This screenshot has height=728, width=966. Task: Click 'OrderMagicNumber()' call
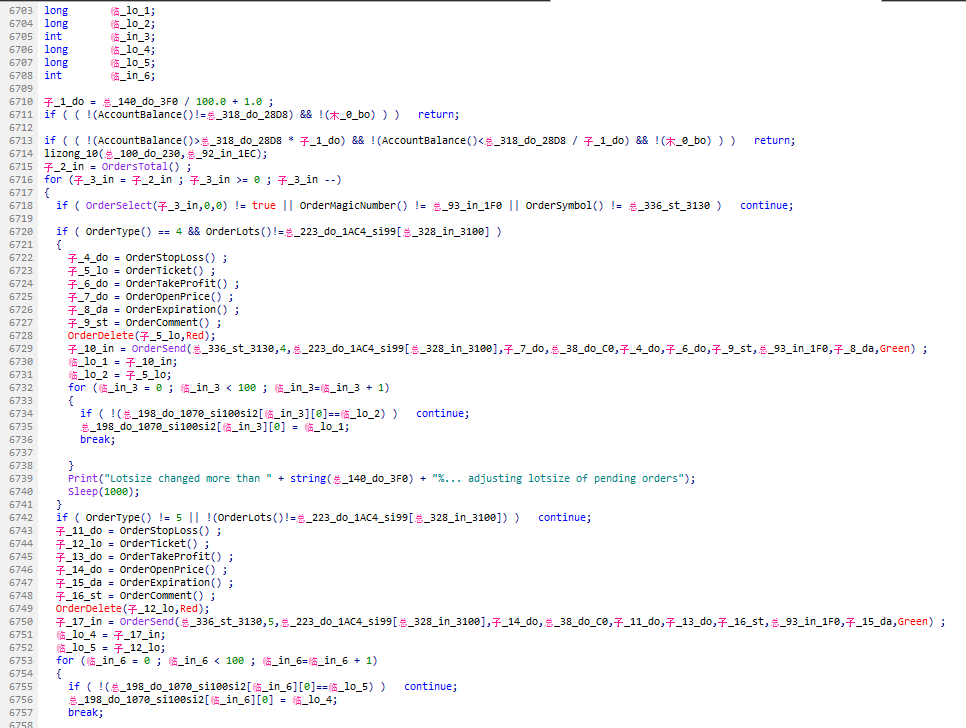(354, 206)
